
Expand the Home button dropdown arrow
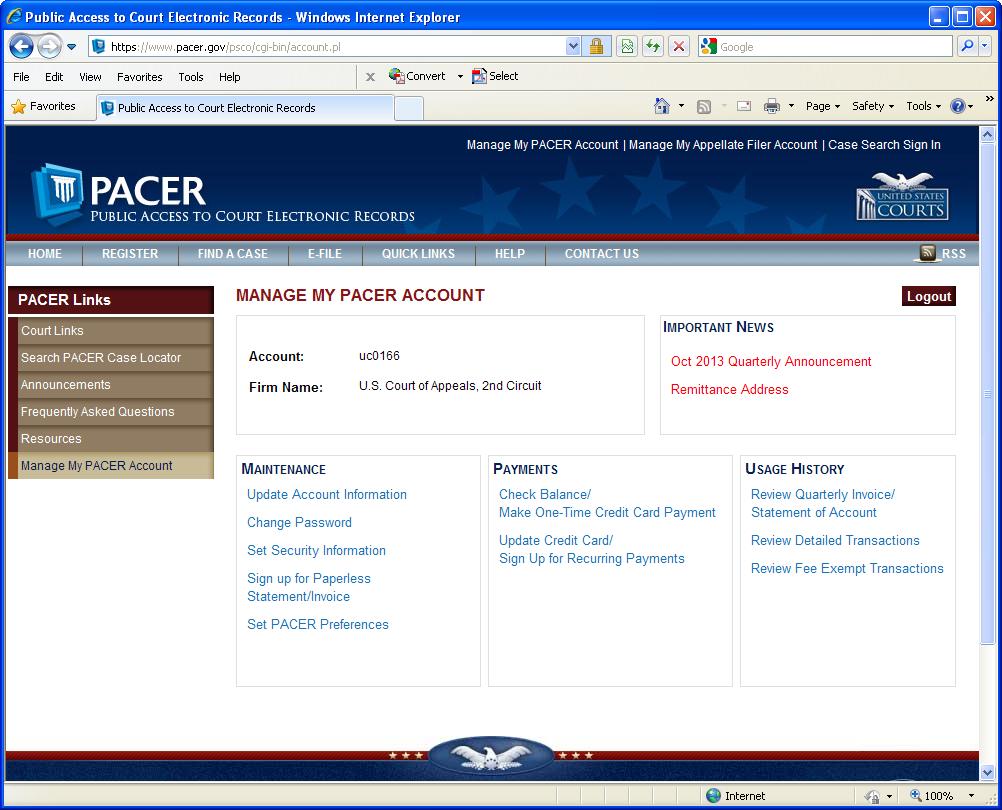(681, 106)
